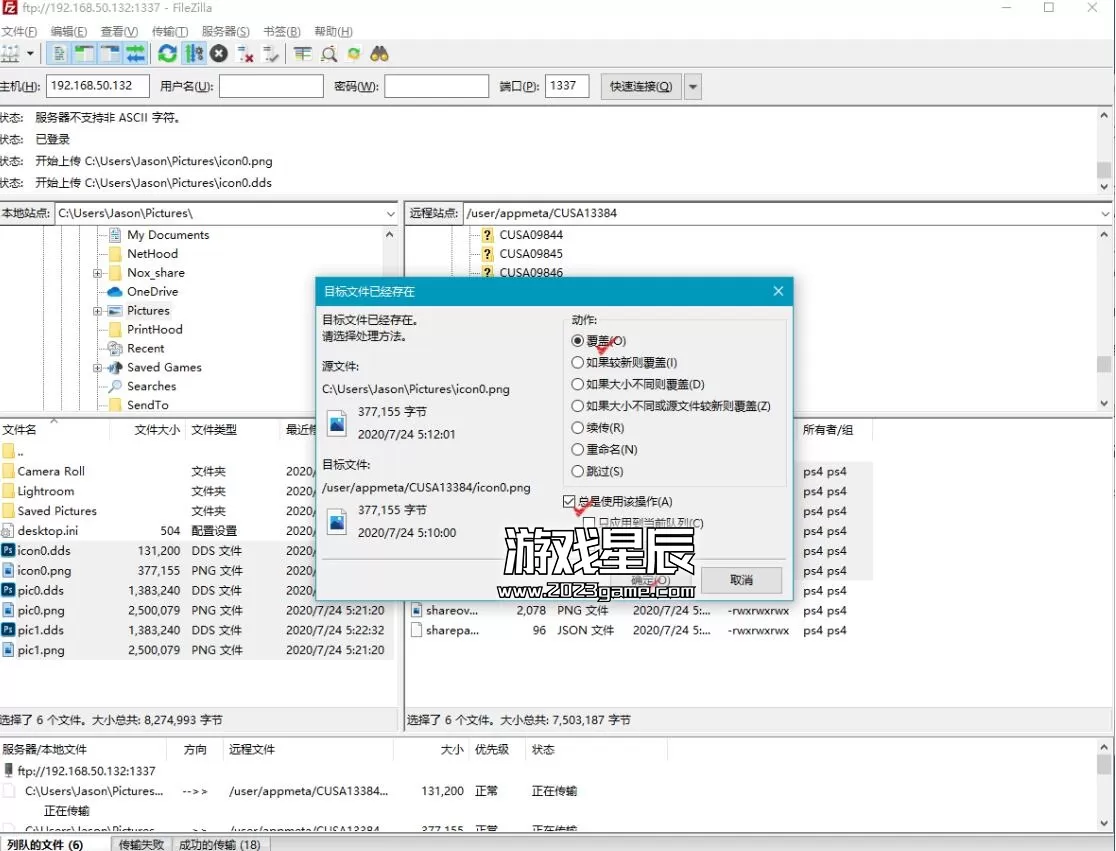Click the 用户名 username input field
Screen dimensions: 1116x851
click(x=271, y=87)
